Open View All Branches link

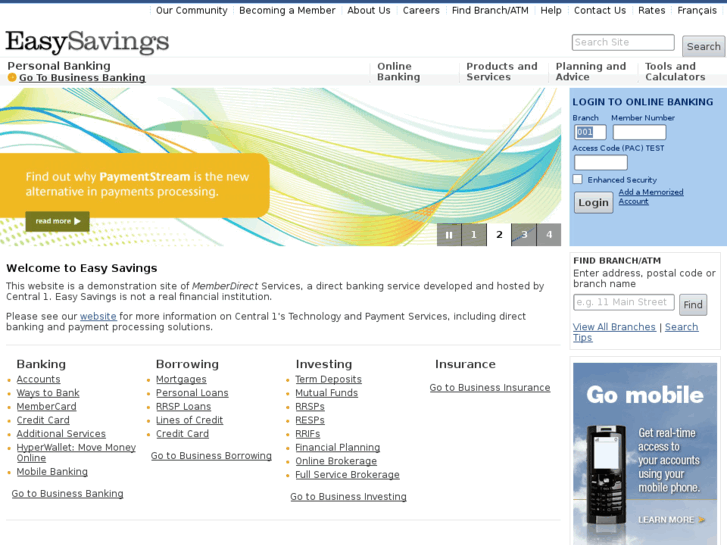click(x=614, y=327)
